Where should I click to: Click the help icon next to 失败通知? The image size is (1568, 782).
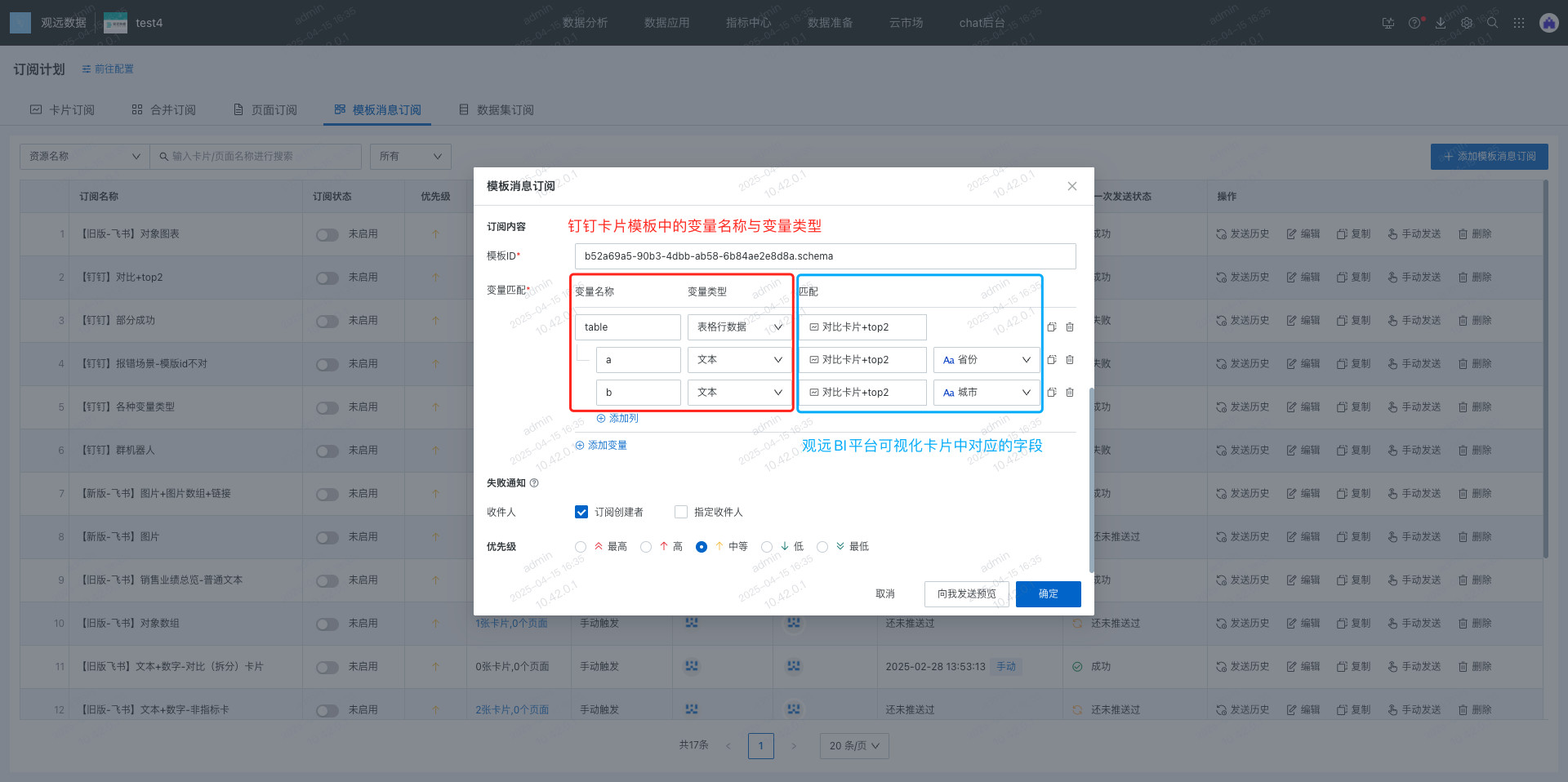click(534, 483)
